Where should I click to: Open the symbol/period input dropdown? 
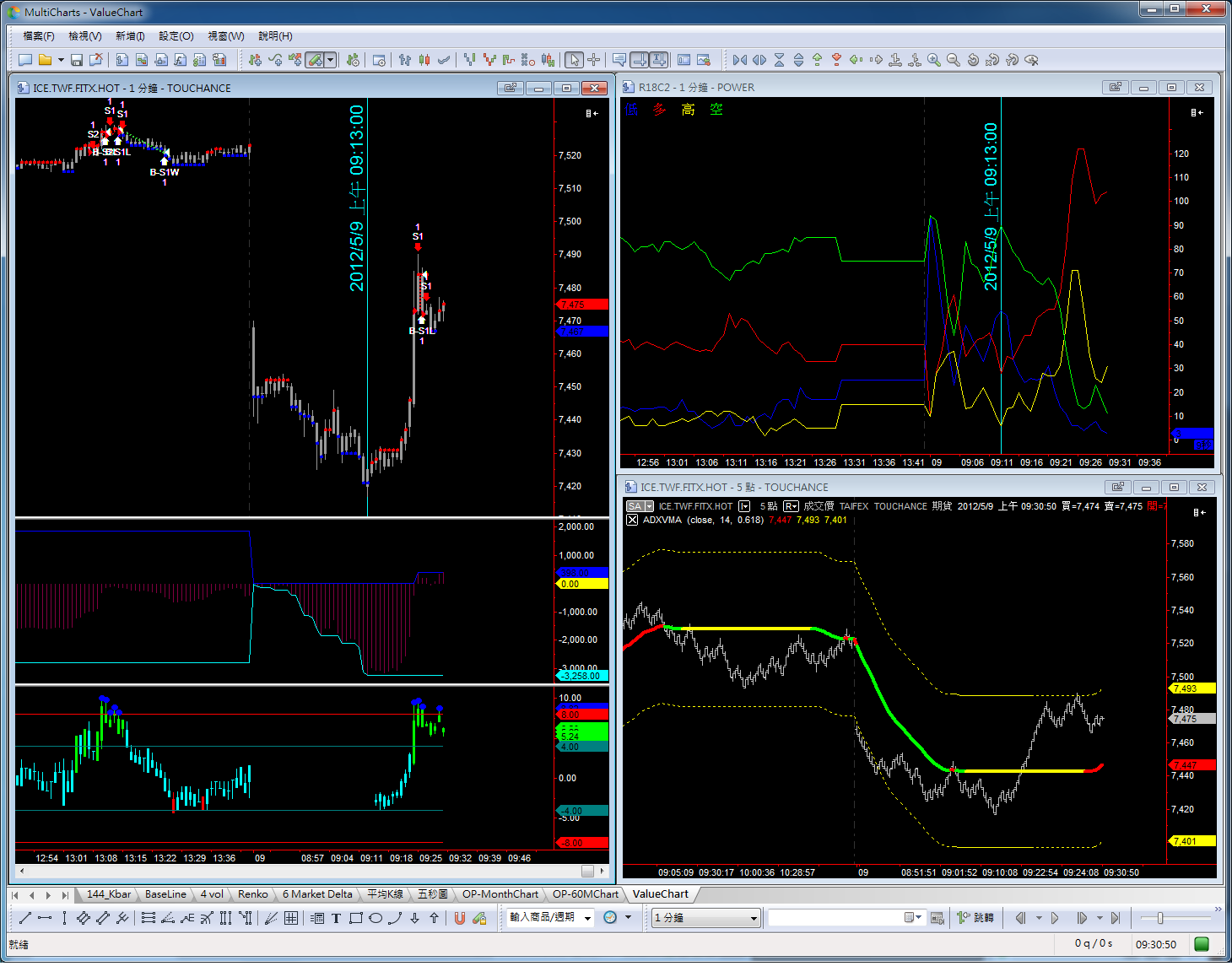(x=587, y=918)
